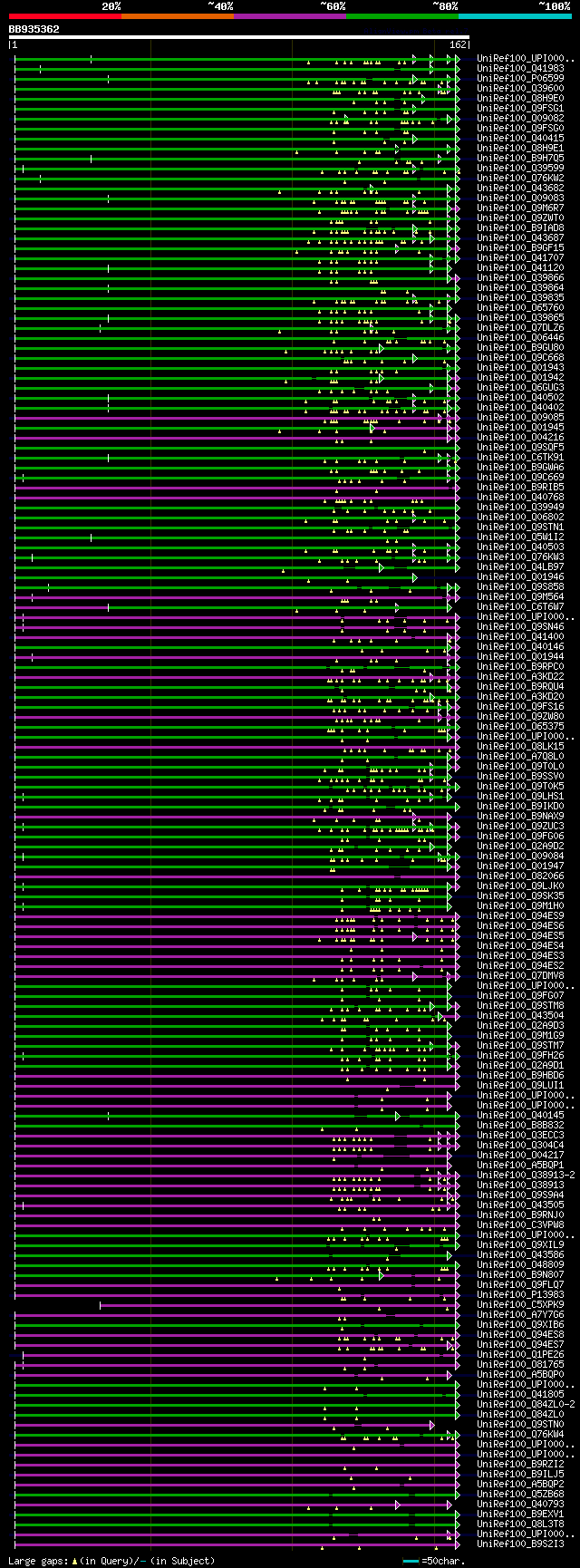Click subject name UniRef100_B8B832
Image resolution: width=580 pixels, height=1568 pixels.
520,1125
